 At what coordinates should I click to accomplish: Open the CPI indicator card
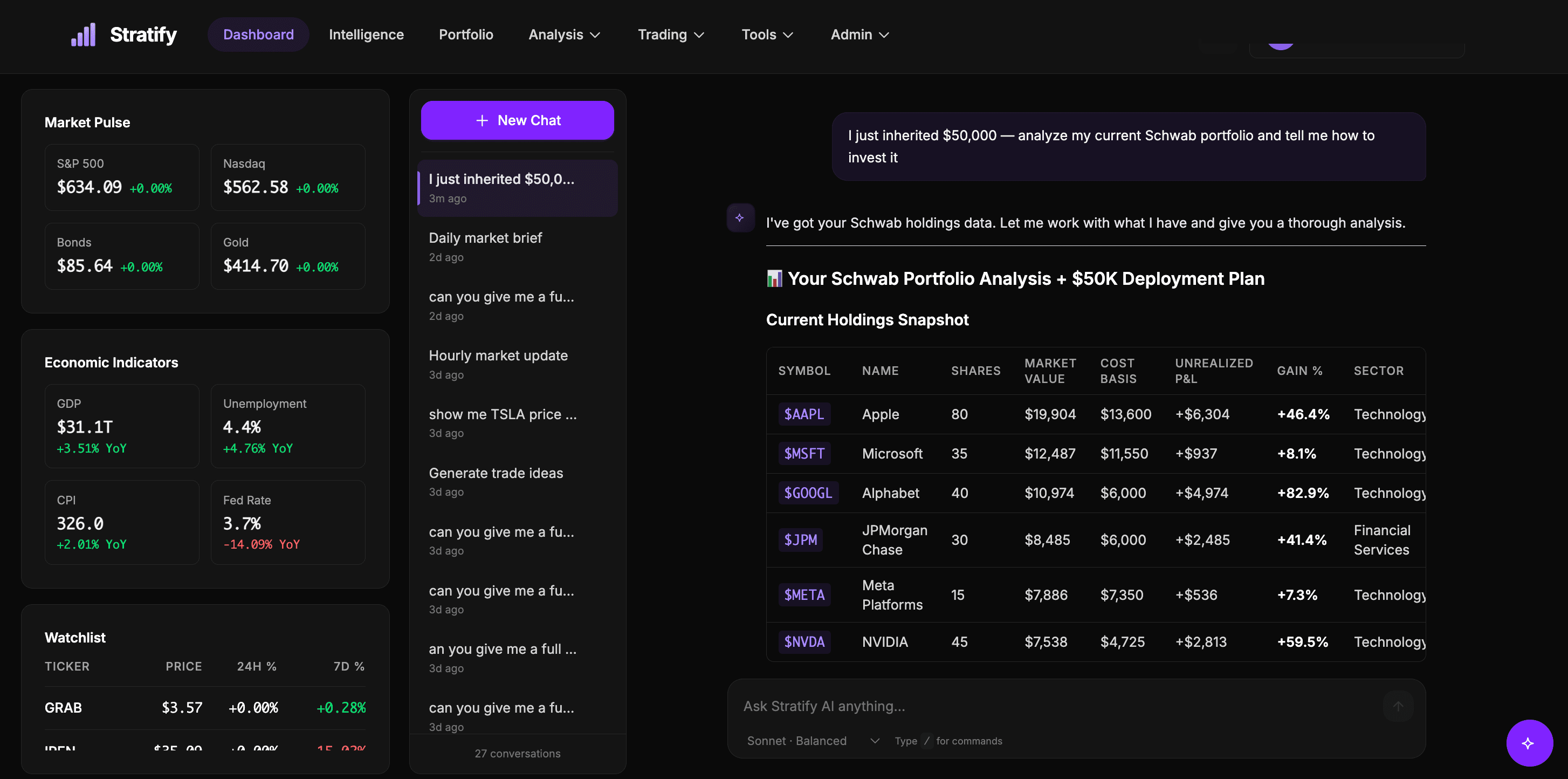point(122,522)
